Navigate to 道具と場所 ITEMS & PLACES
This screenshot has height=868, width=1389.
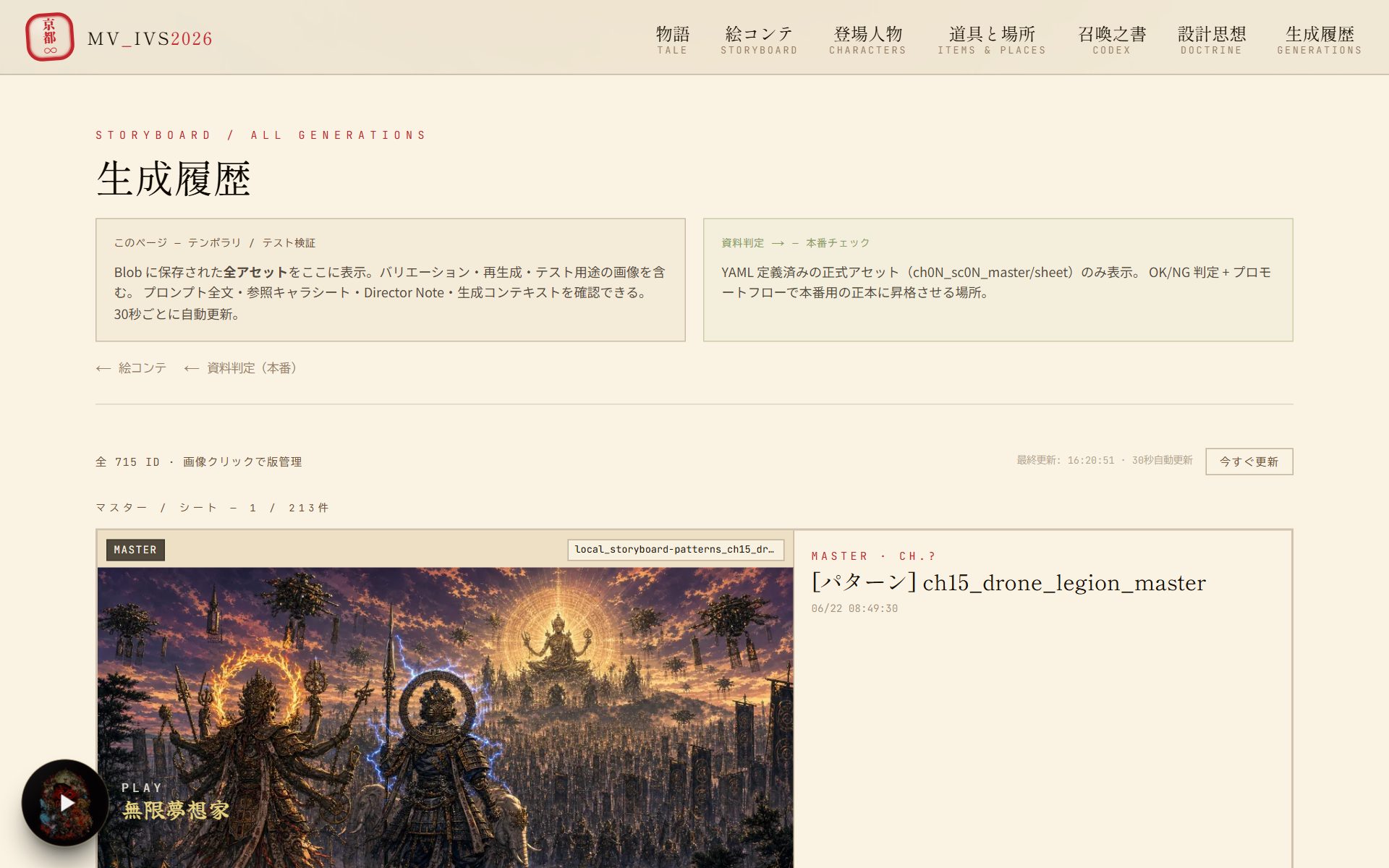pyautogui.click(x=992, y=40)
